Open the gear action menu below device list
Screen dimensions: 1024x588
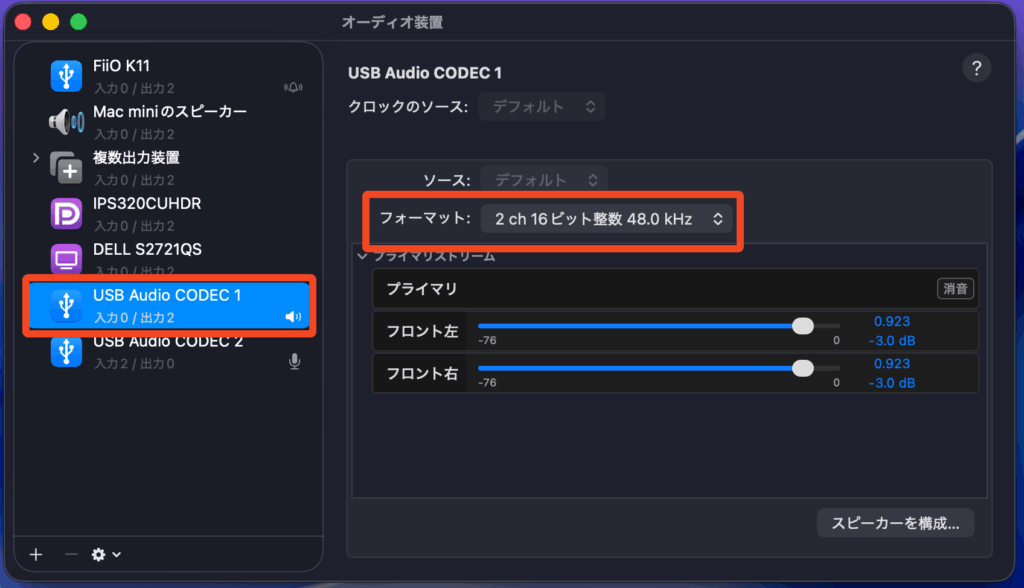106,554
